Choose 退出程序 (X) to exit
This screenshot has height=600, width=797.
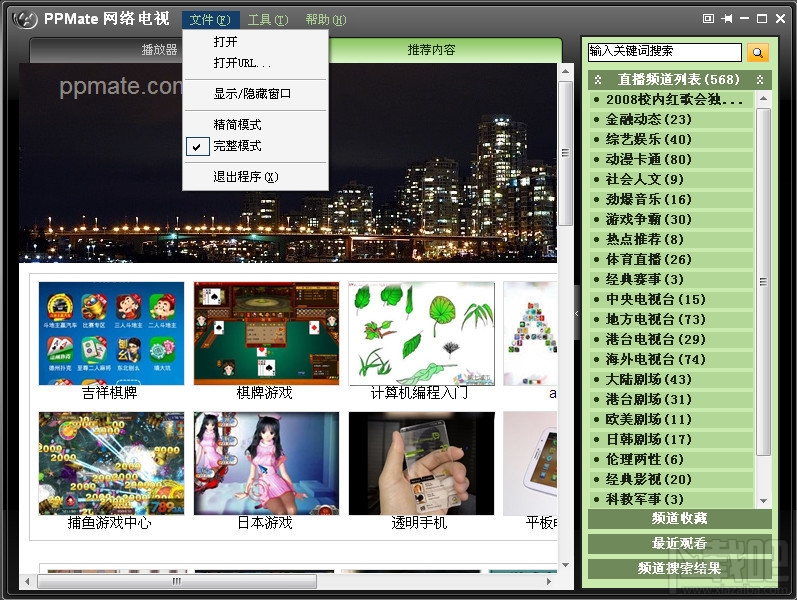point(255,177)
